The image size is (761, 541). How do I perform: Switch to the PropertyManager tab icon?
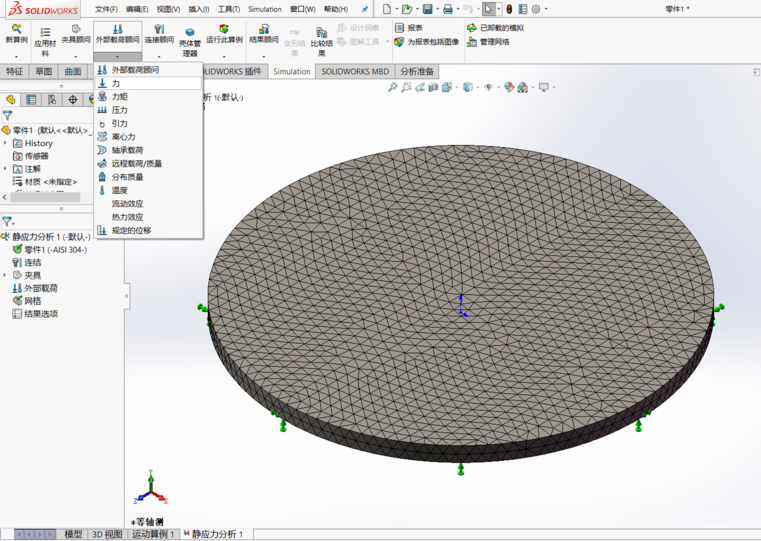[x=31, y=100]
